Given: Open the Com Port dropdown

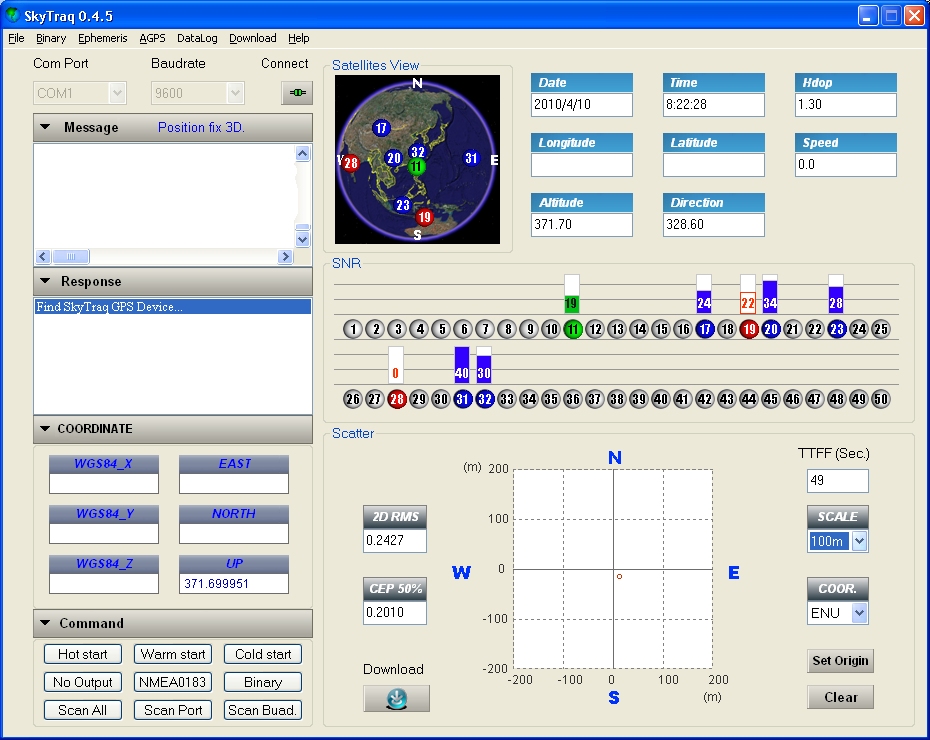Looking at the screenshot, I should (117, 93).
